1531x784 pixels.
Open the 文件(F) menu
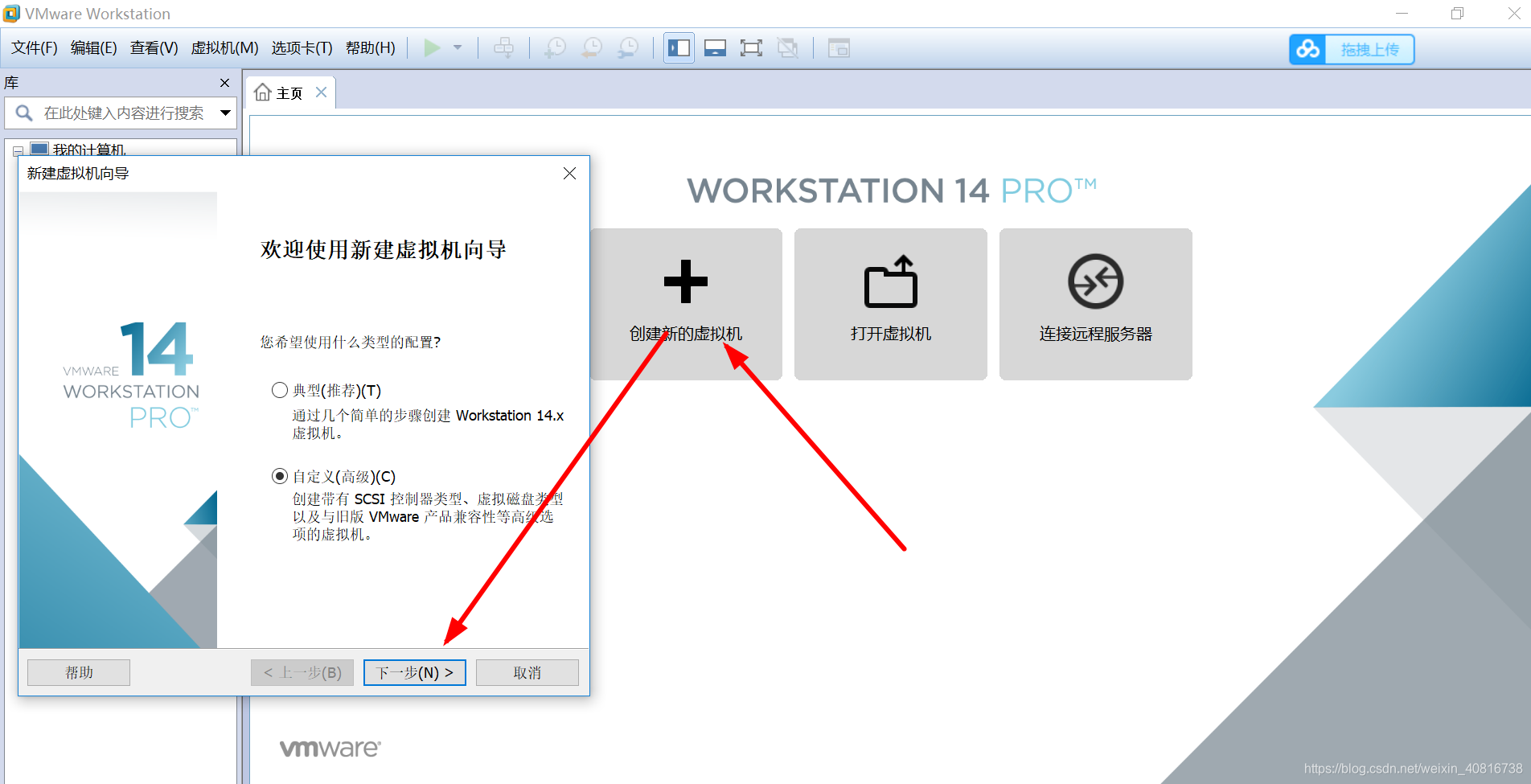point(35,48)
